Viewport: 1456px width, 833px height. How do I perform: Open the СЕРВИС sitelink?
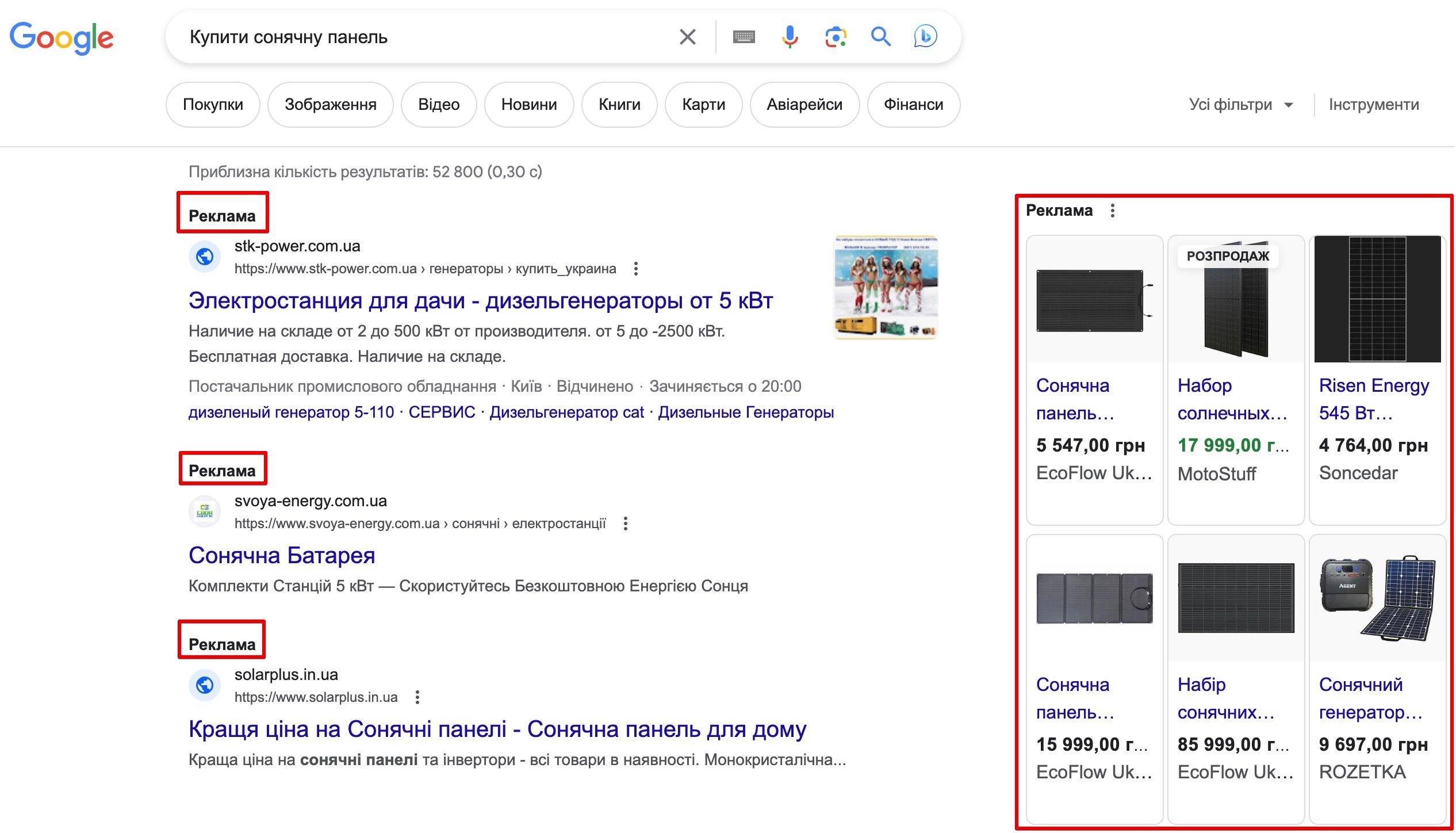(442, 412)
